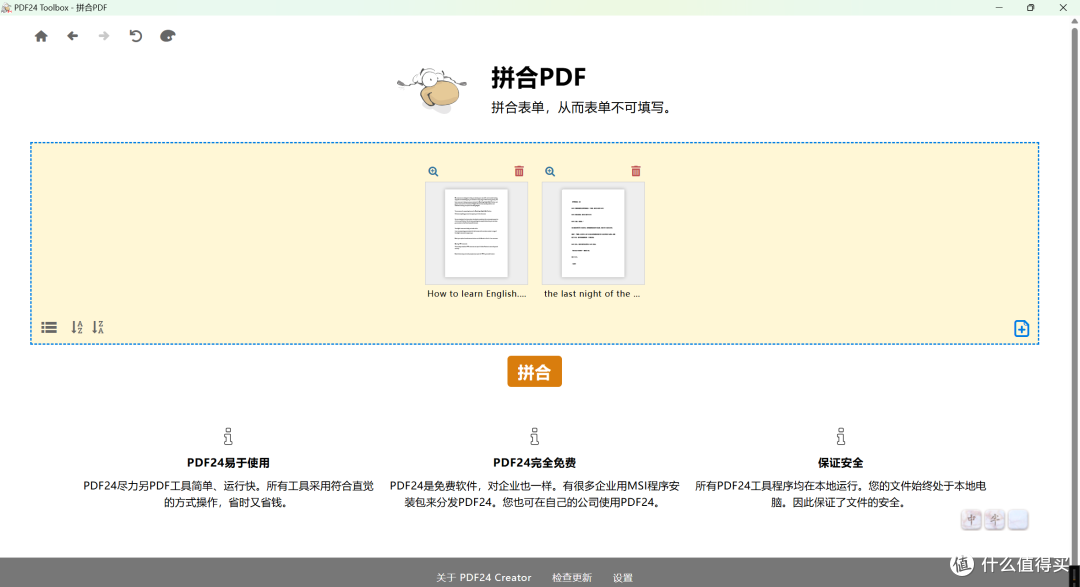Minimize the PDF24 Toolbox window
The height and width of the screenshot is (587, 1080).
point(999,8)
